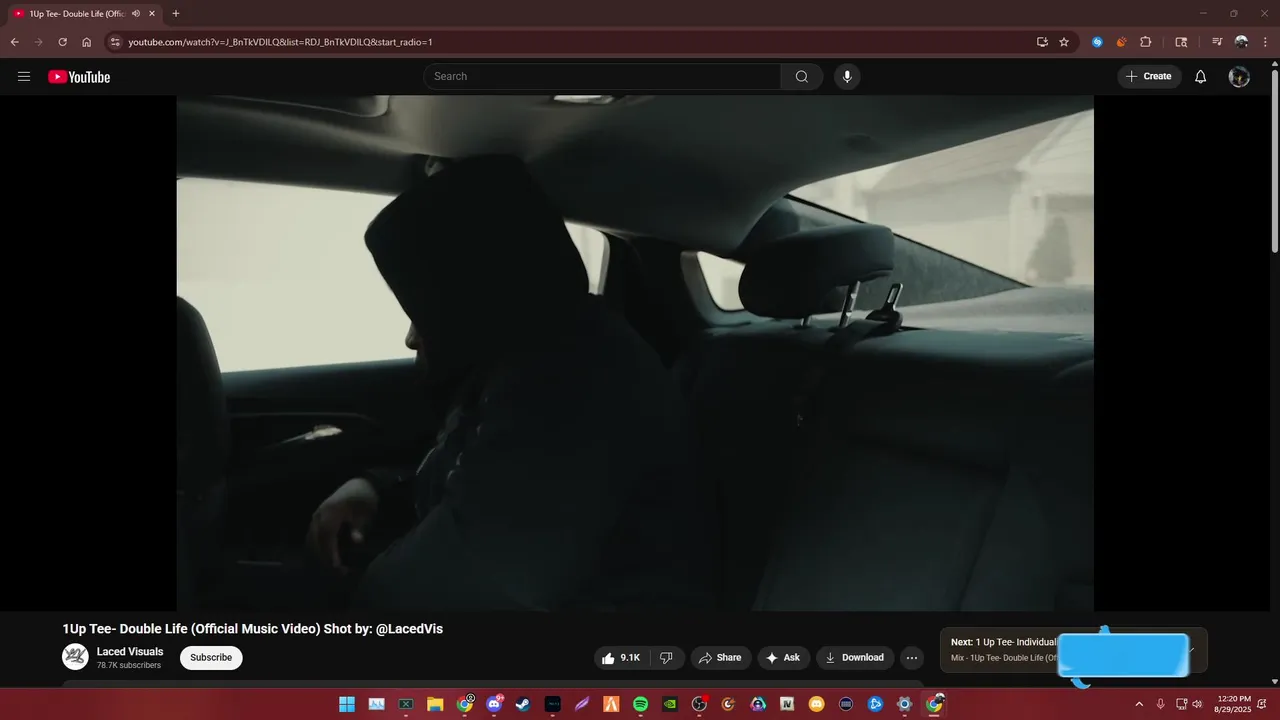Open a new browser tab

click(x=176, y=14)
